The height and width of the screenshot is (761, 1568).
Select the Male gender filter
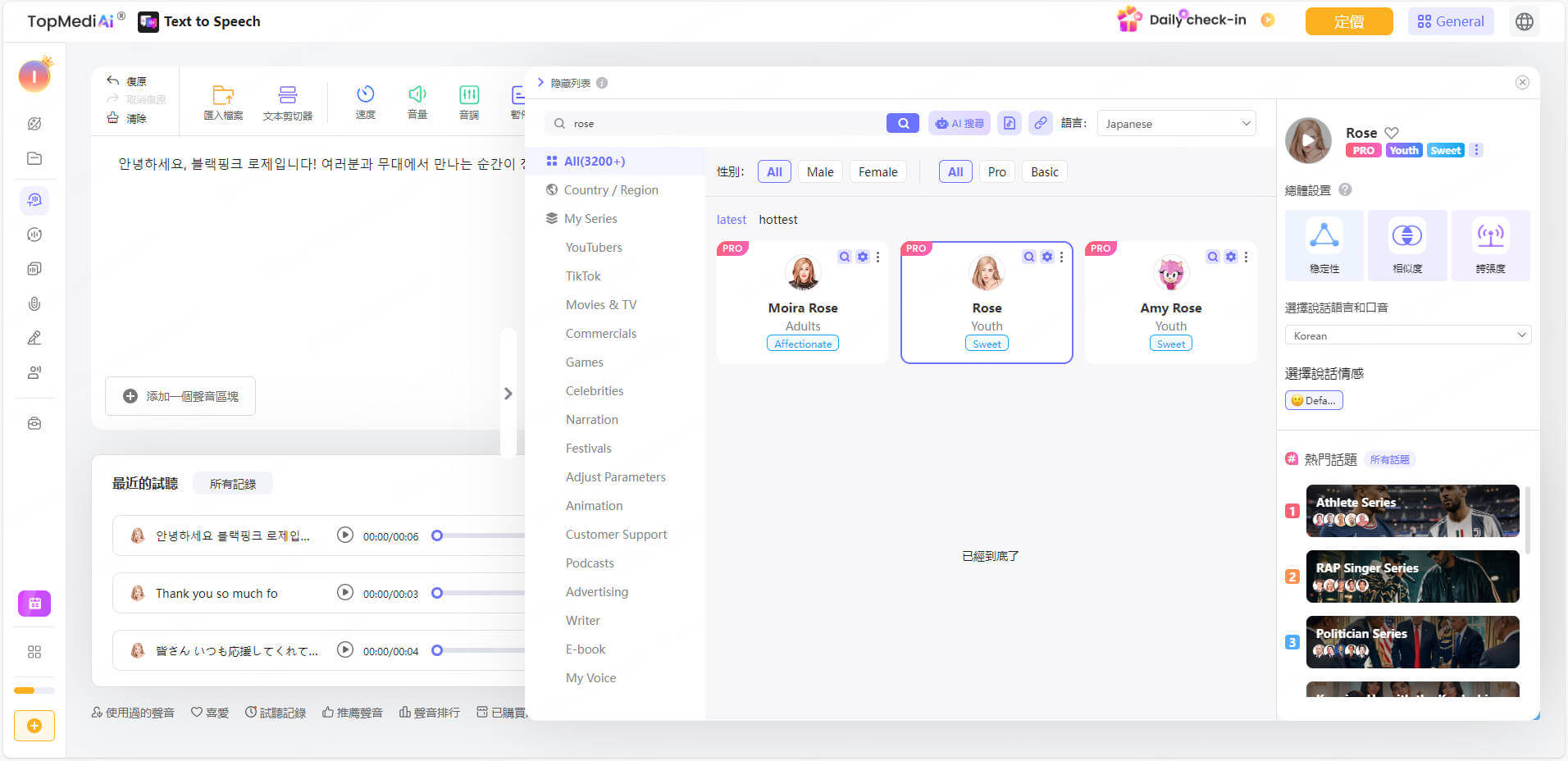click(820, 171)
